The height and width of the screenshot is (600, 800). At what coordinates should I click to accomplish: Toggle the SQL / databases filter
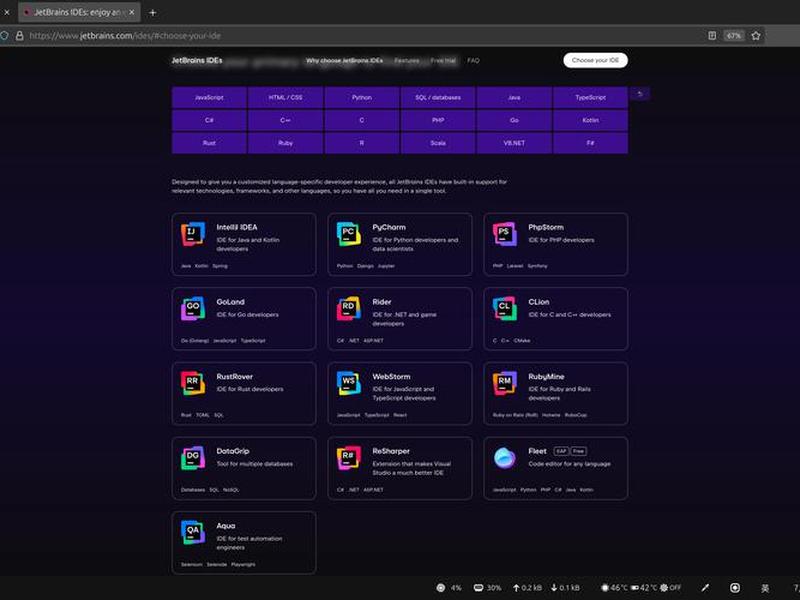[x=438, y=97]
